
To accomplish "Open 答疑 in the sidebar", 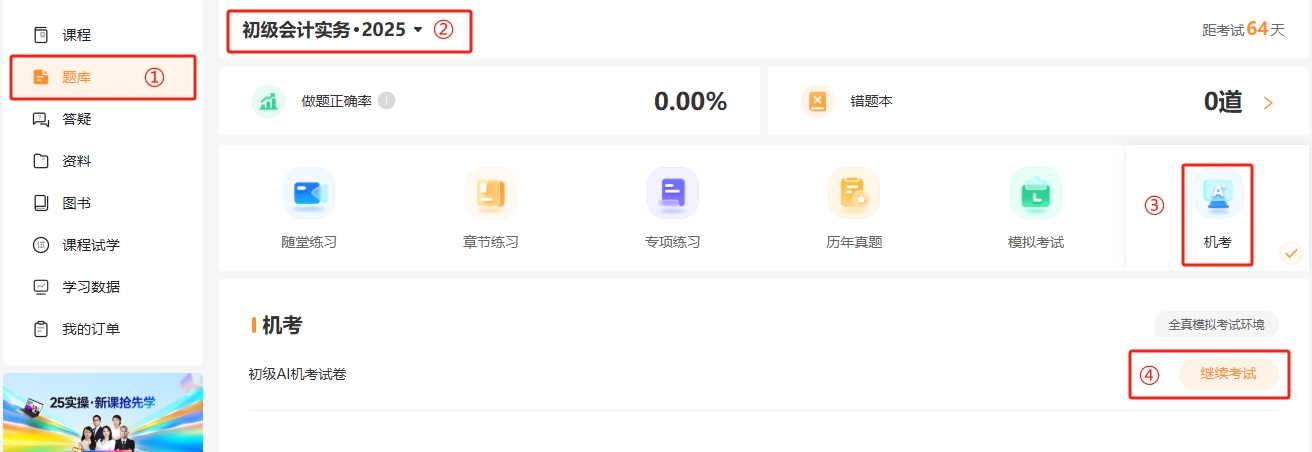I will tap(76, 119).
